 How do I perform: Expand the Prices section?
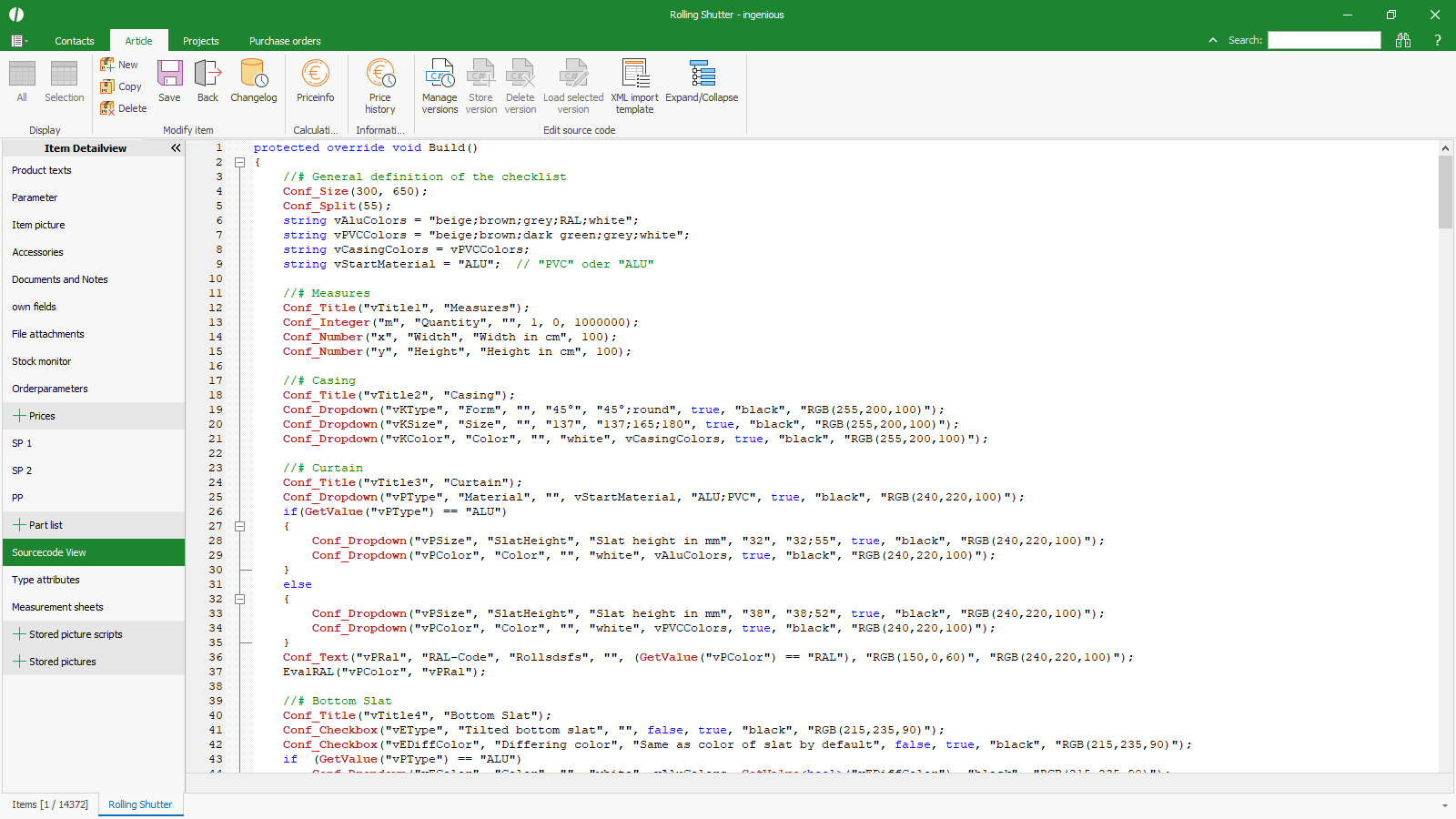pyautogui.click(x=19, y=416)
